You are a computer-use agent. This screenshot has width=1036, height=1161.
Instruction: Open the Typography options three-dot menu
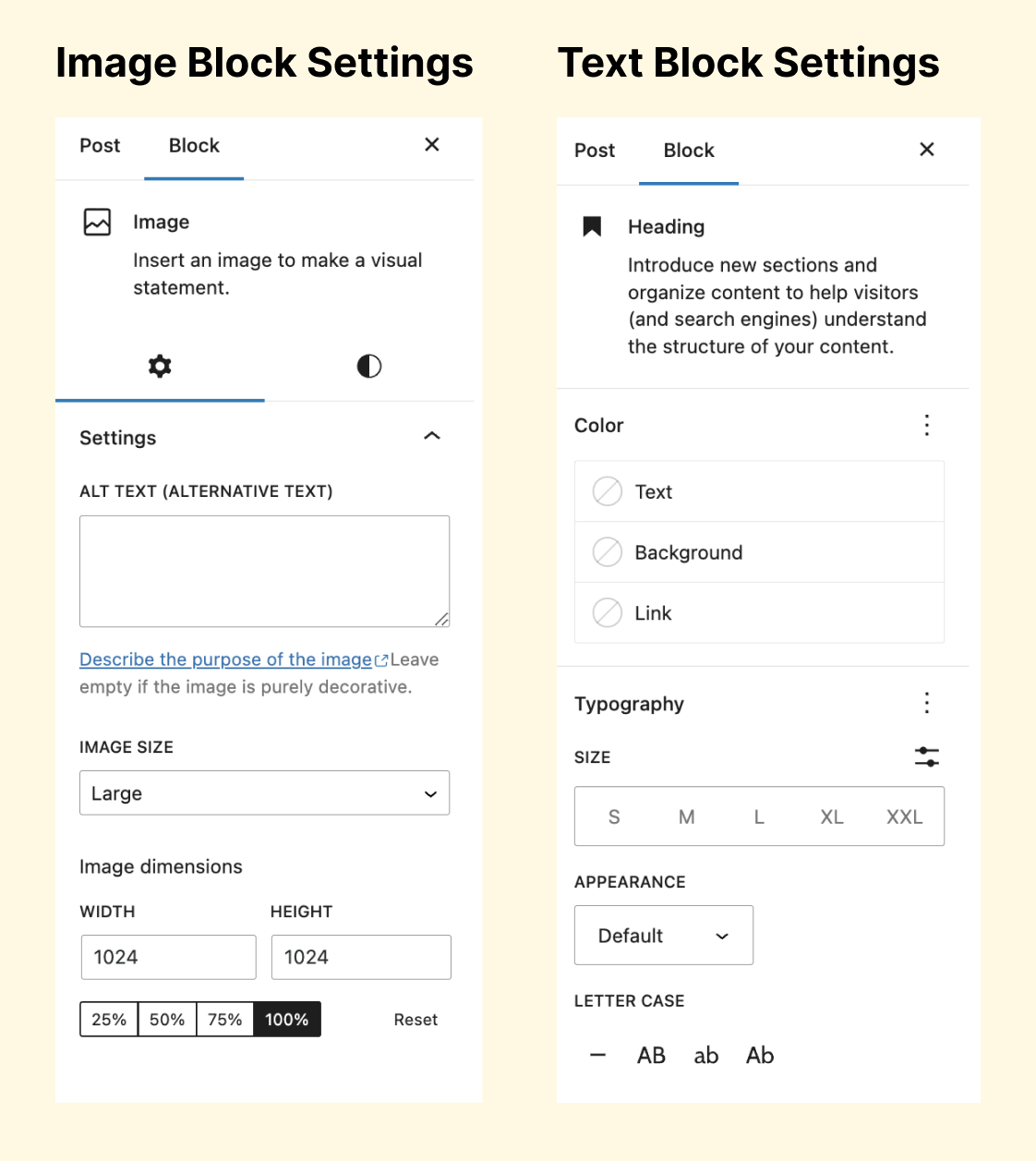click(x=926, y=703)
